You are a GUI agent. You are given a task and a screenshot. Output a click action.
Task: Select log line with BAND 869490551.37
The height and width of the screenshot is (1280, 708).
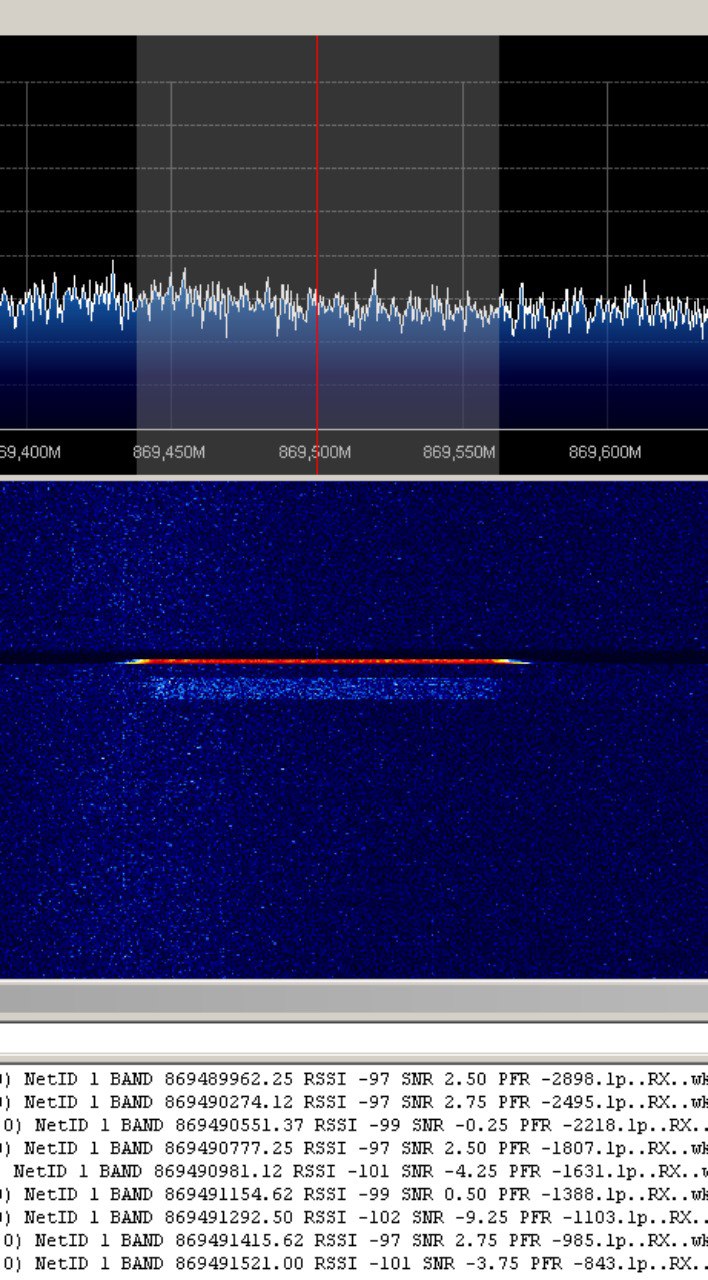354,1125
